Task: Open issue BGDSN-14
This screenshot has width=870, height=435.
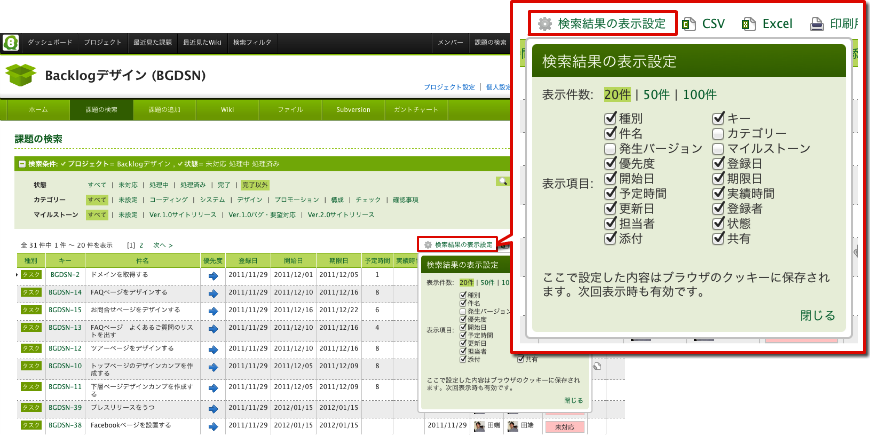Action: point(65,292)
